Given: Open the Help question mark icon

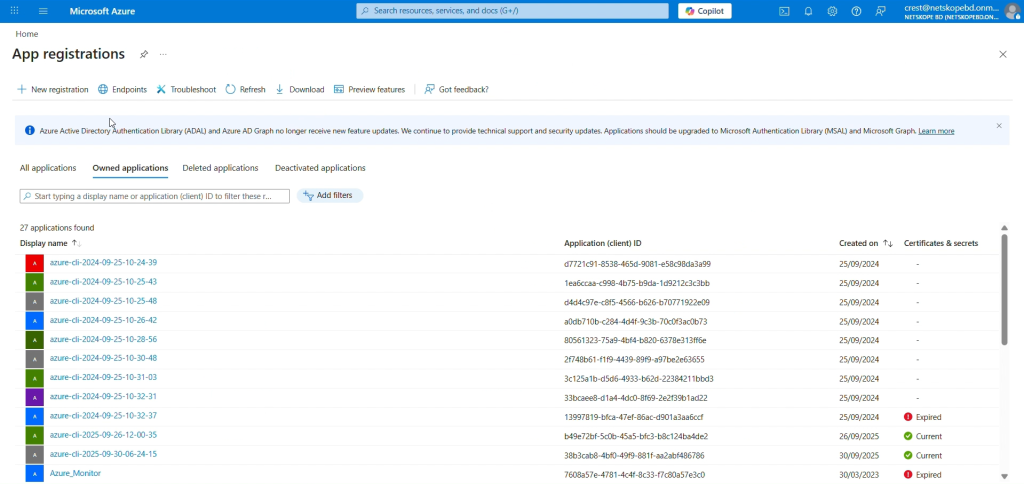Looking at the screenshot, I should click(856, 11).
